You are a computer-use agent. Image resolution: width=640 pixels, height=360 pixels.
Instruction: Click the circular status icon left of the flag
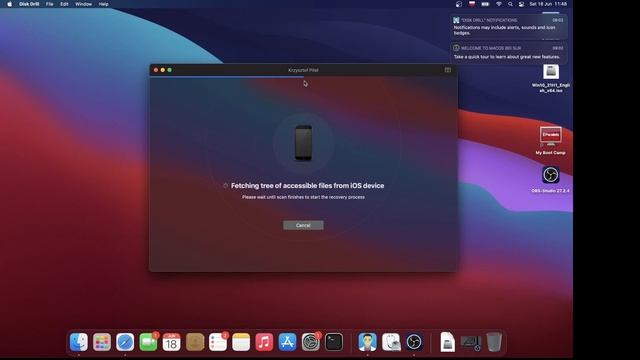tap(459, 4)
